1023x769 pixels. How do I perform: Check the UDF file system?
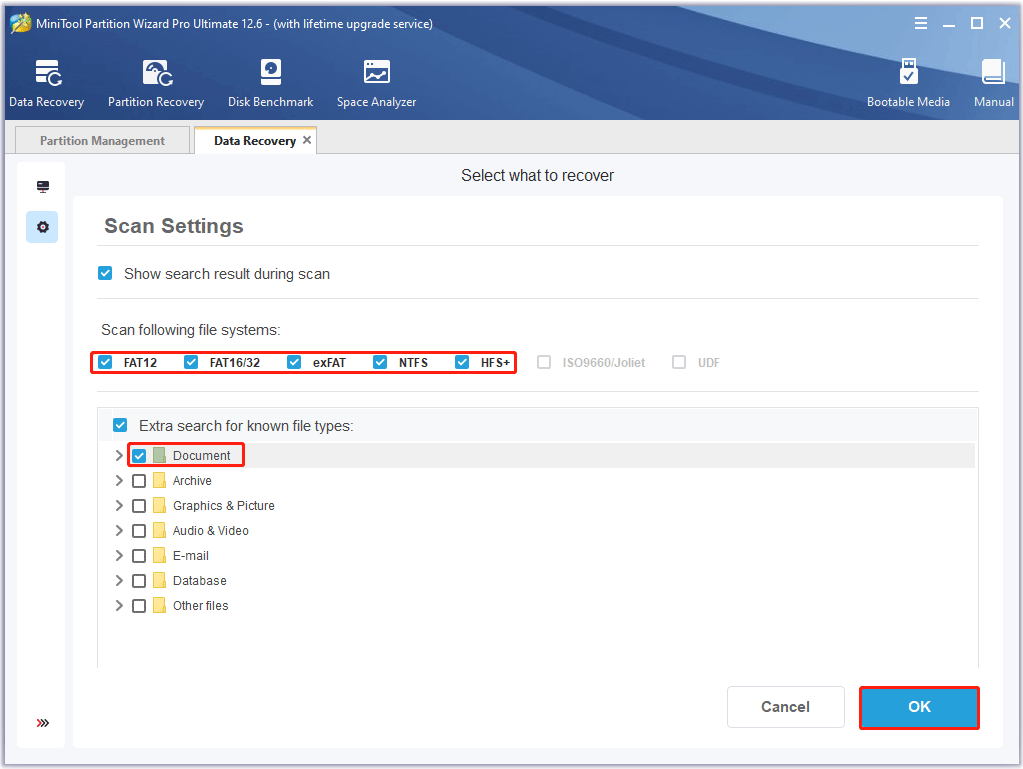tap(679, 362)
